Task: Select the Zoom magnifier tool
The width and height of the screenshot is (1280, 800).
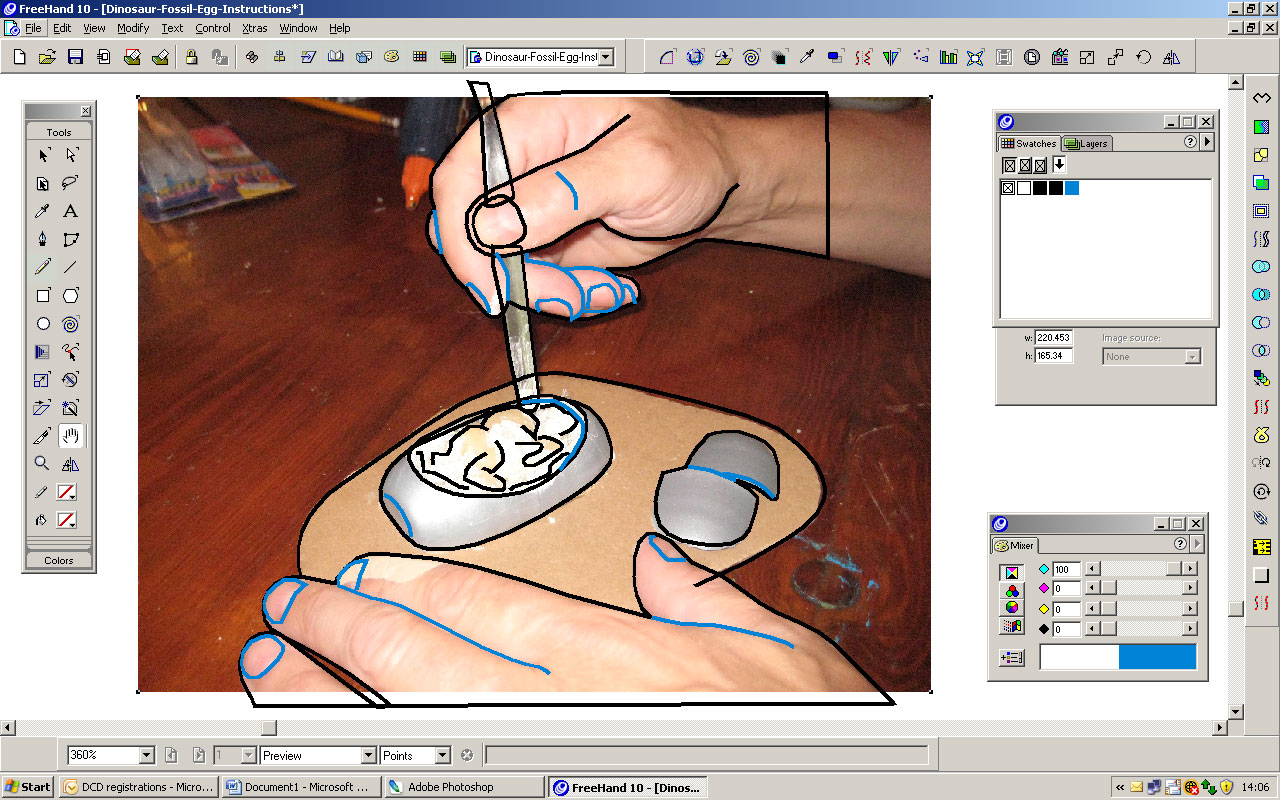Action: coord(43,463)
